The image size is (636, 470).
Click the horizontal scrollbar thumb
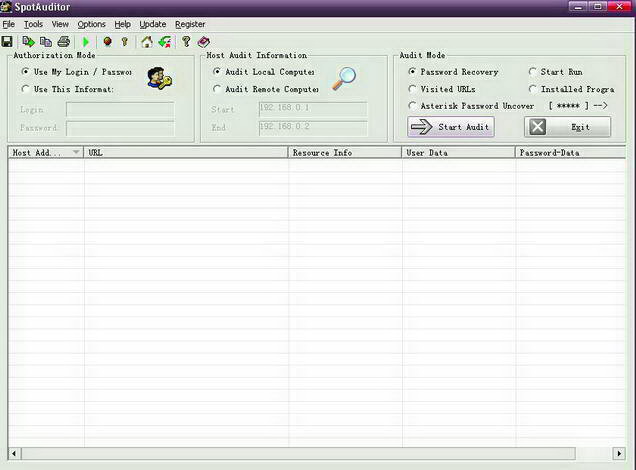point(299,453)
